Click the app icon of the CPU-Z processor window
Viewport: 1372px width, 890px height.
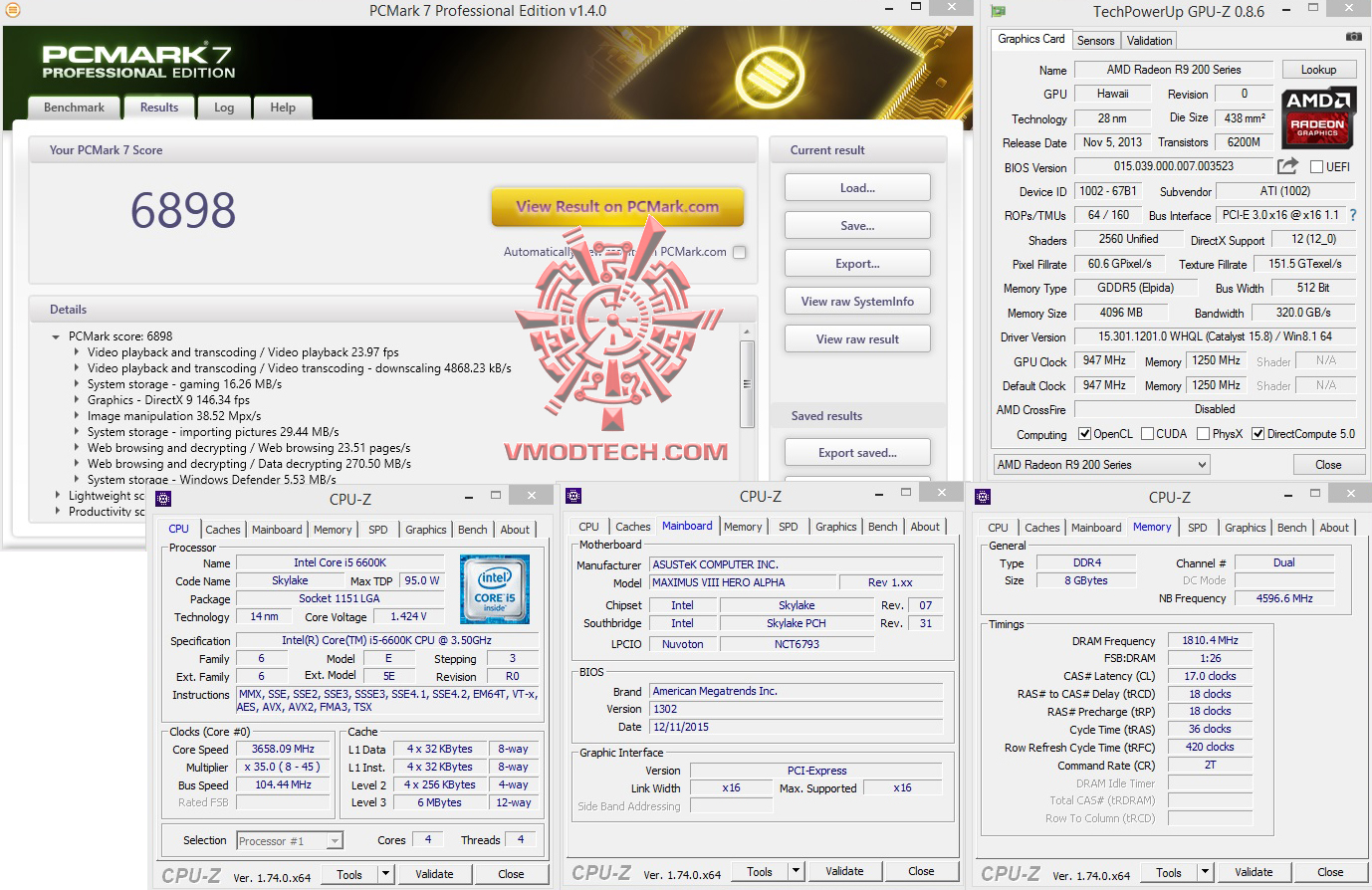164,499
